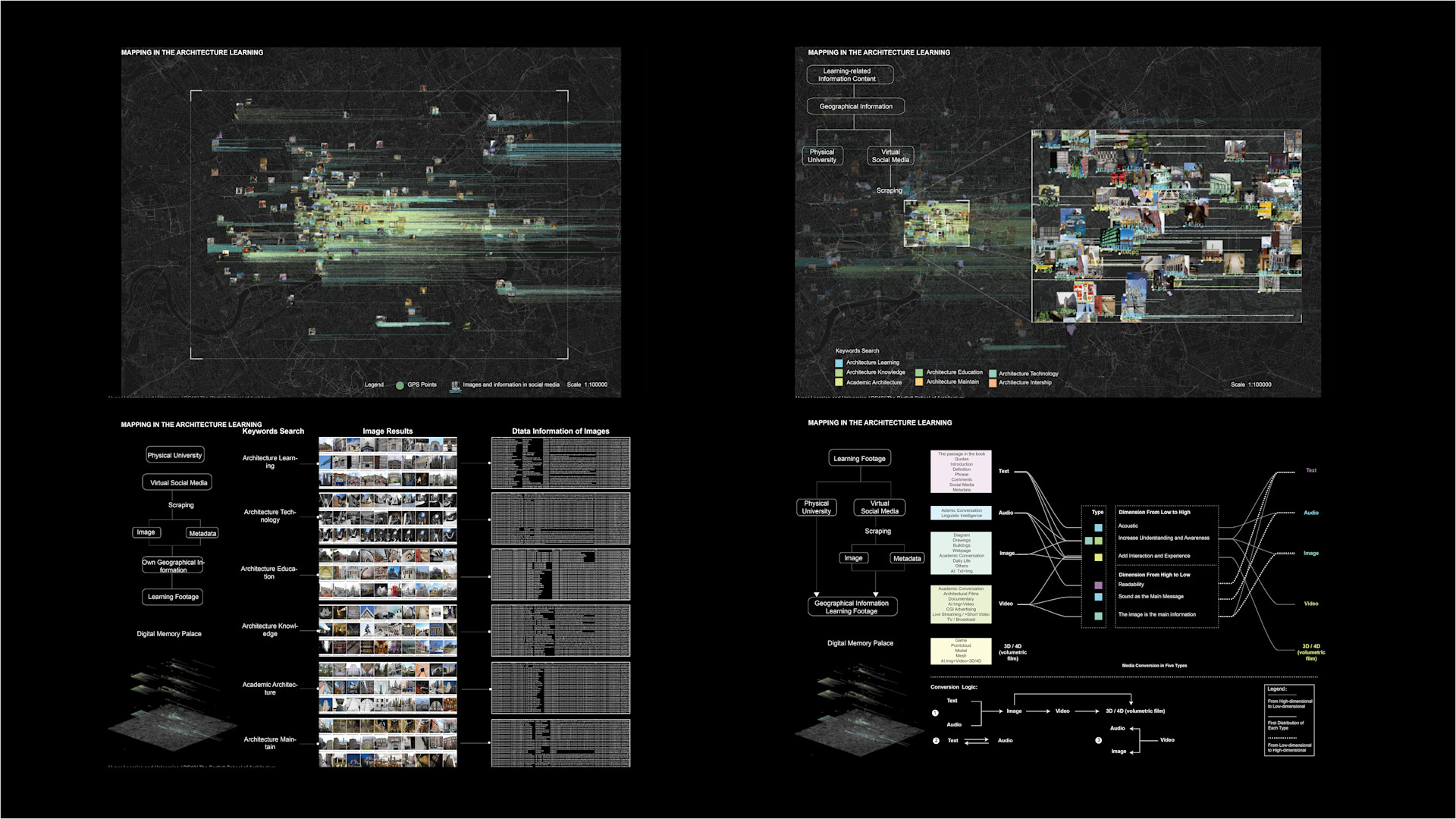Viewport: 1456px width, 819px height.
Task: Select the Learning-related Information Content box
Action: [849, 75]
